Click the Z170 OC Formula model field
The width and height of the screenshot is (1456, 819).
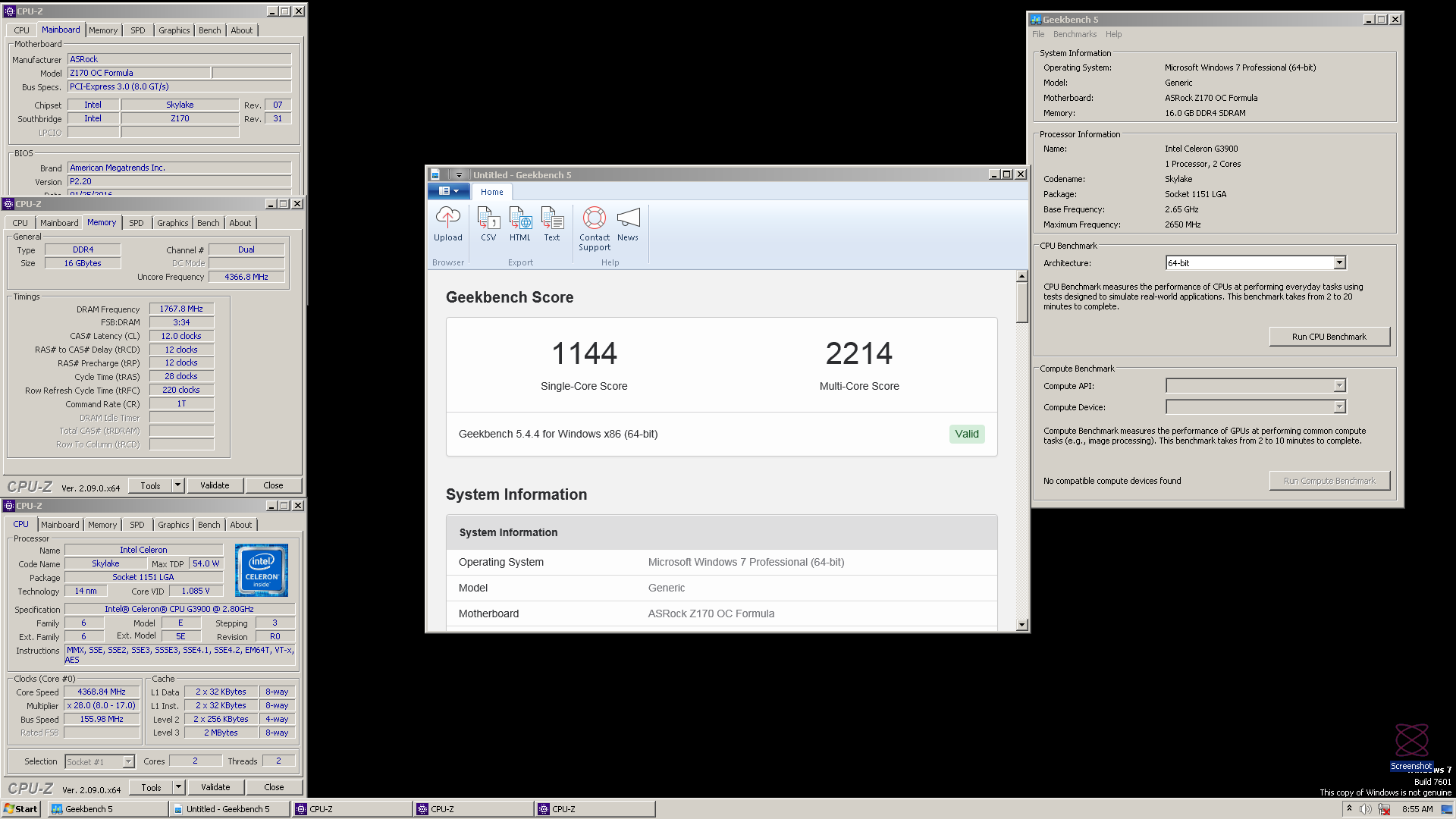139,73
